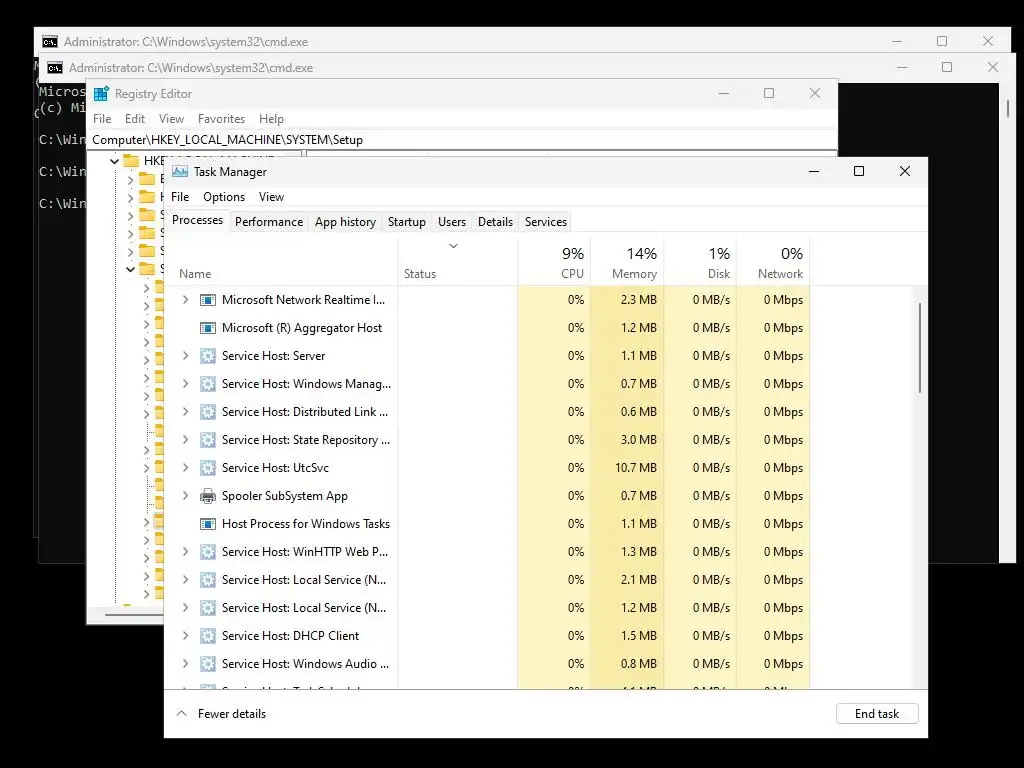
Task: Open the Registry Editor Help menu
Action: coord(271,119)
